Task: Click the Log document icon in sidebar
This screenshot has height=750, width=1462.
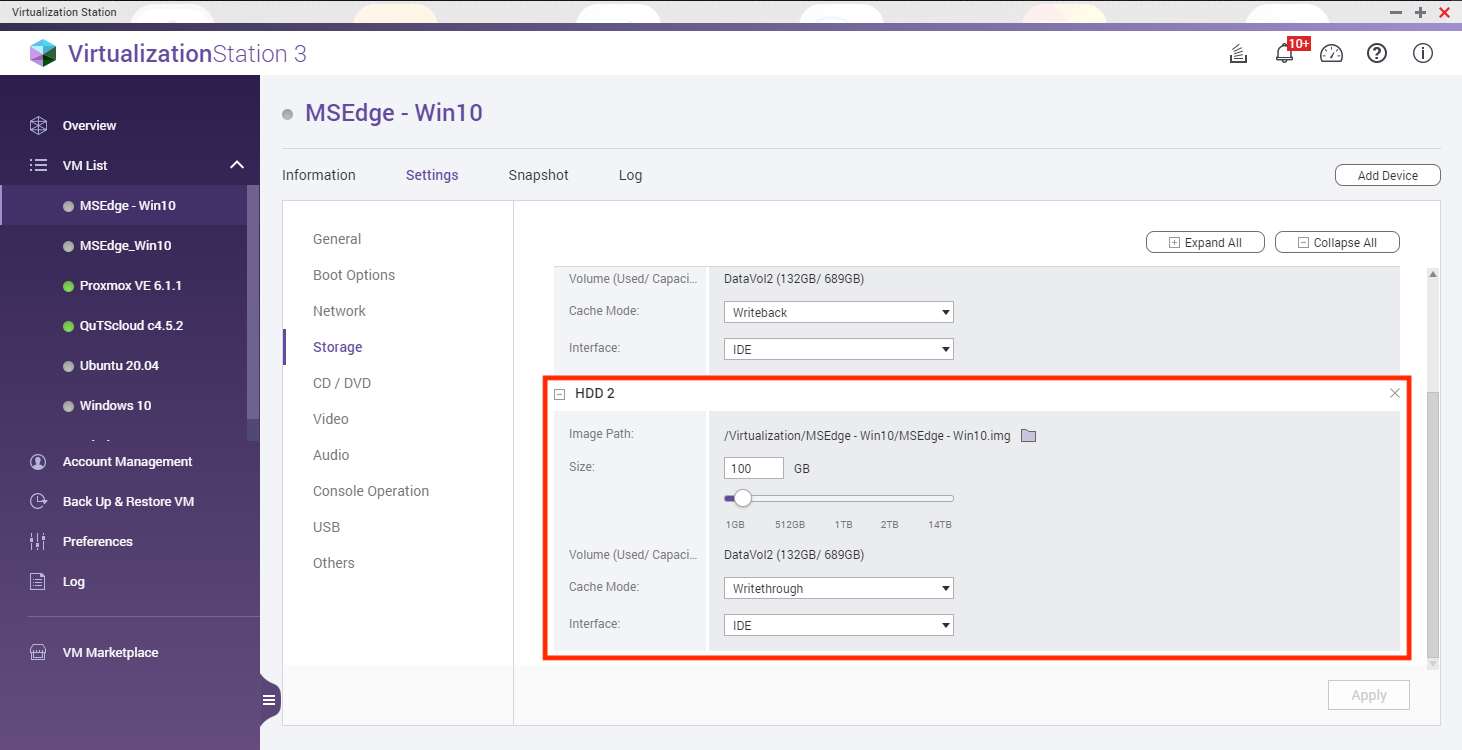Action: [38, 581]
